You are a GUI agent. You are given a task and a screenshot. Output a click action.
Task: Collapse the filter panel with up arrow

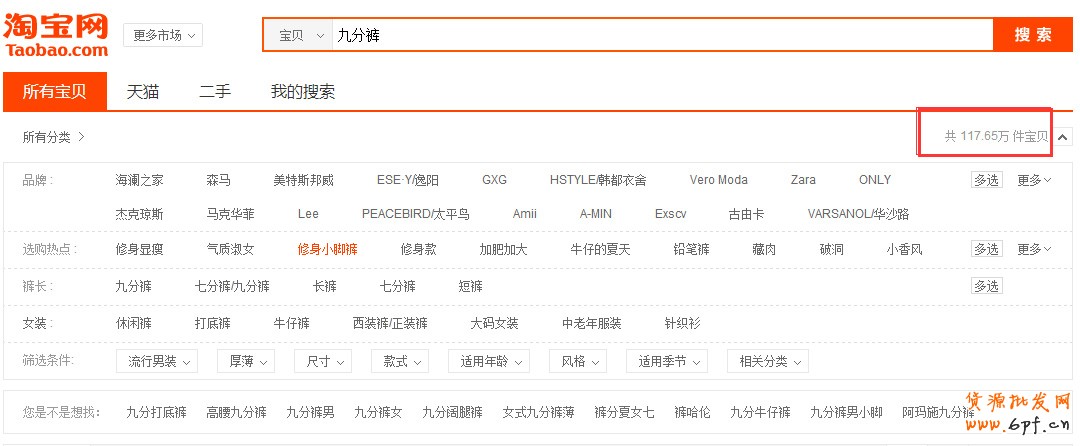click(x=1064, y=137)
